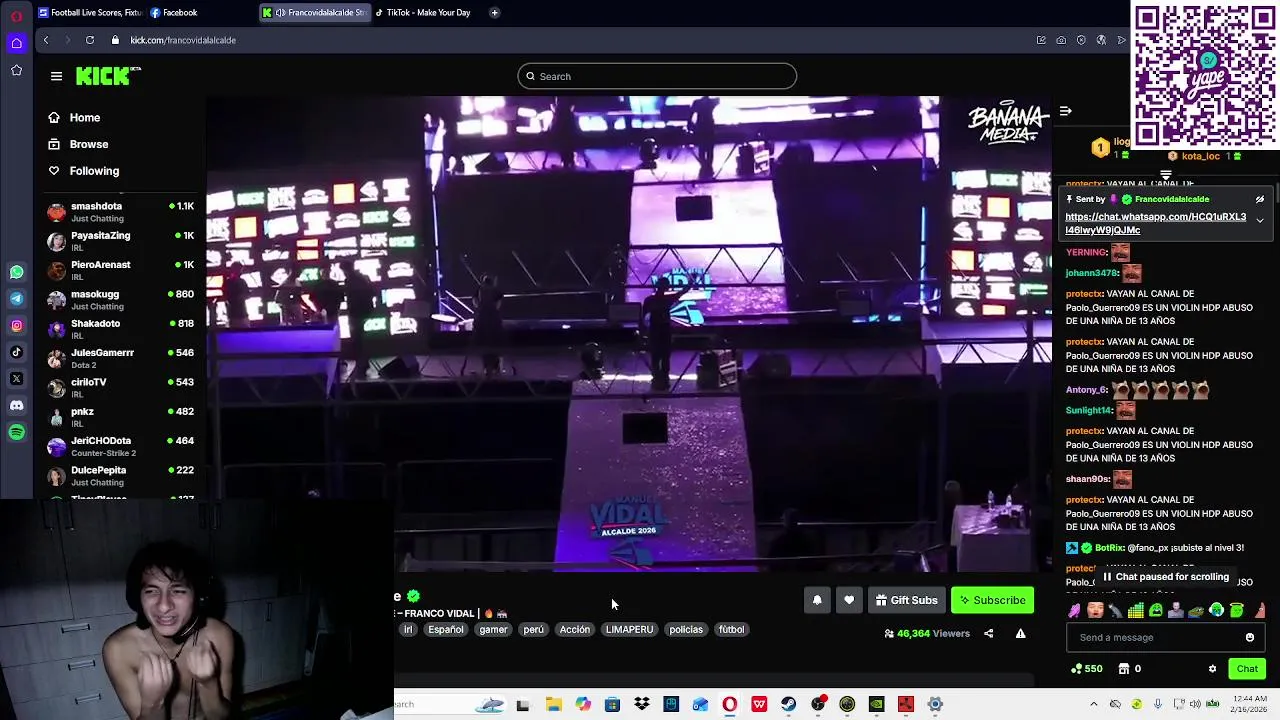Open Dropbox from Windows taskbar
Screen dimensions: 1280x720
[x=642, y=704]
